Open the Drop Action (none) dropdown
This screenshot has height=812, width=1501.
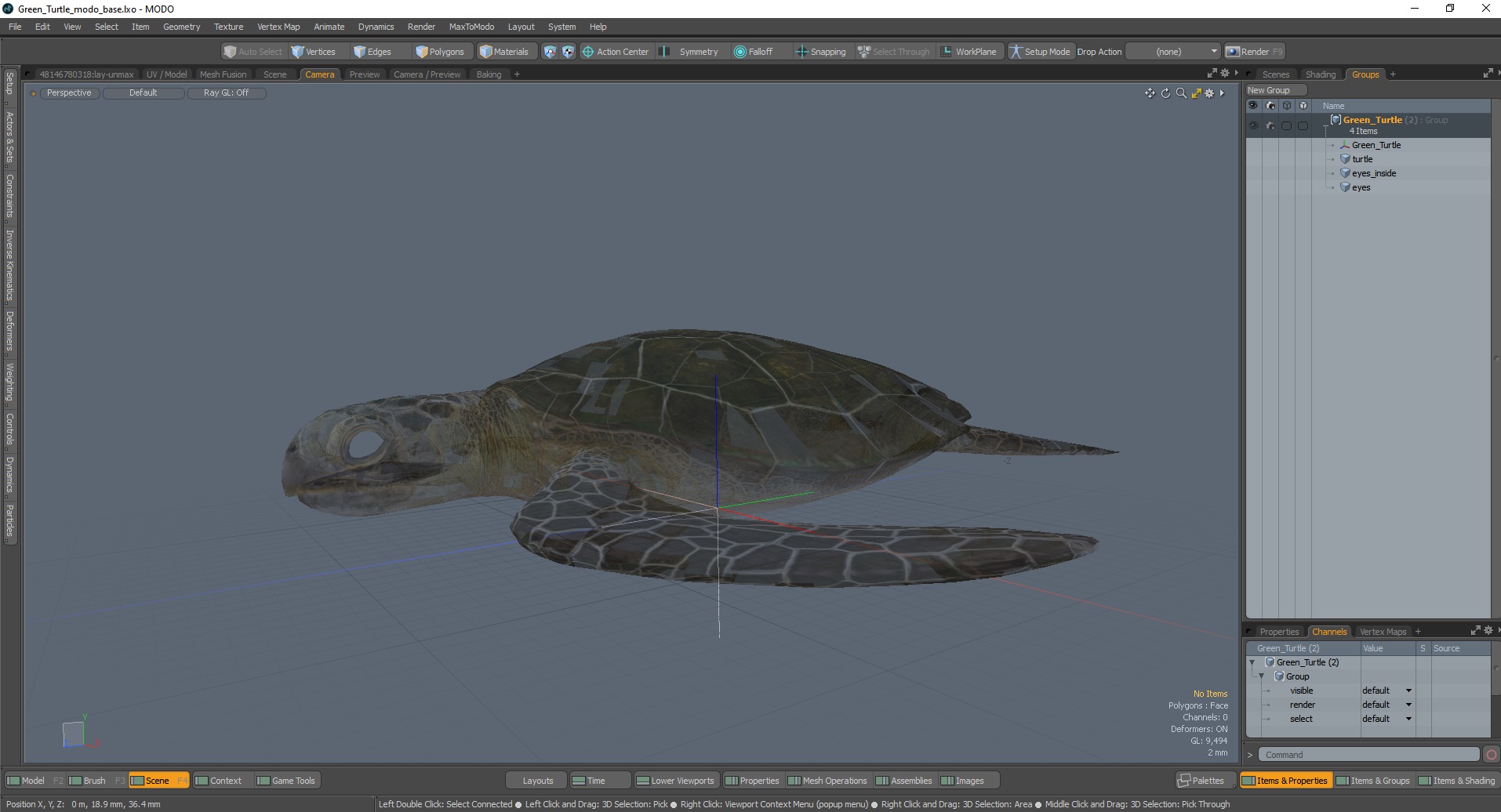(1173, 52)
